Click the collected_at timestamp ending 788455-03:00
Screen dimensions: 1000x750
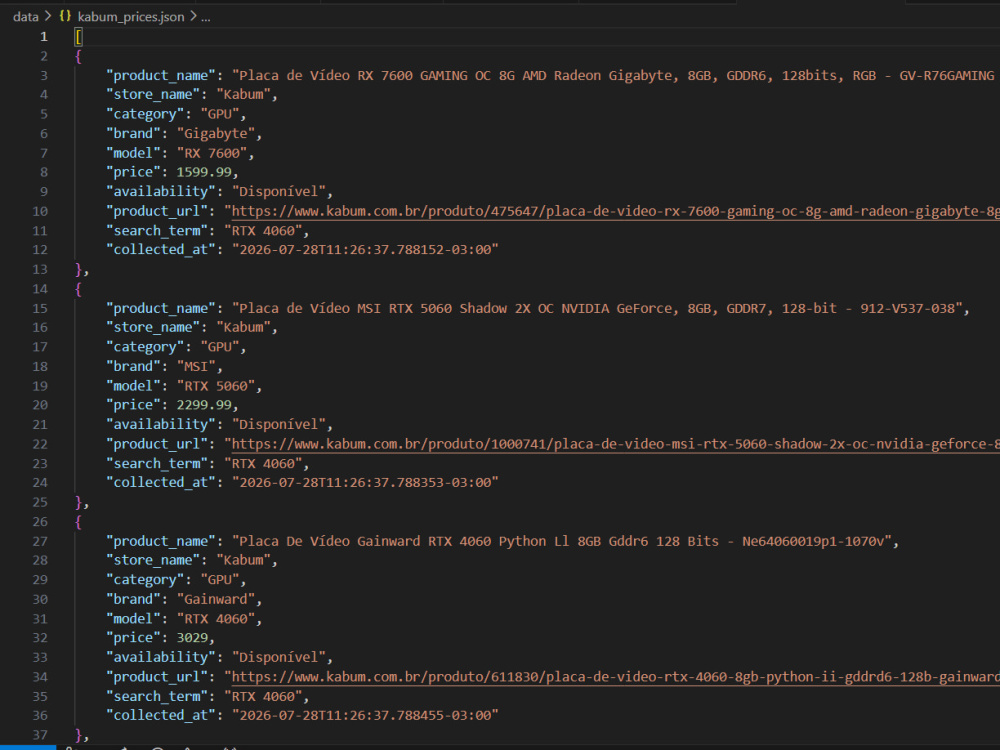365,715
